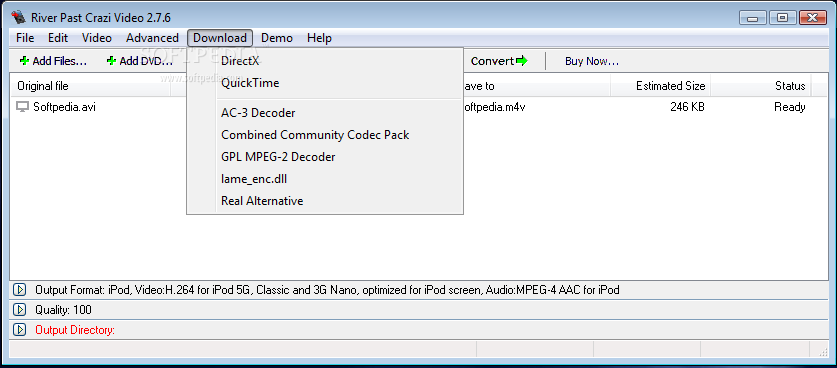Open the Edit menu
This screenshot has height=368, width=837.
[58, 38]
